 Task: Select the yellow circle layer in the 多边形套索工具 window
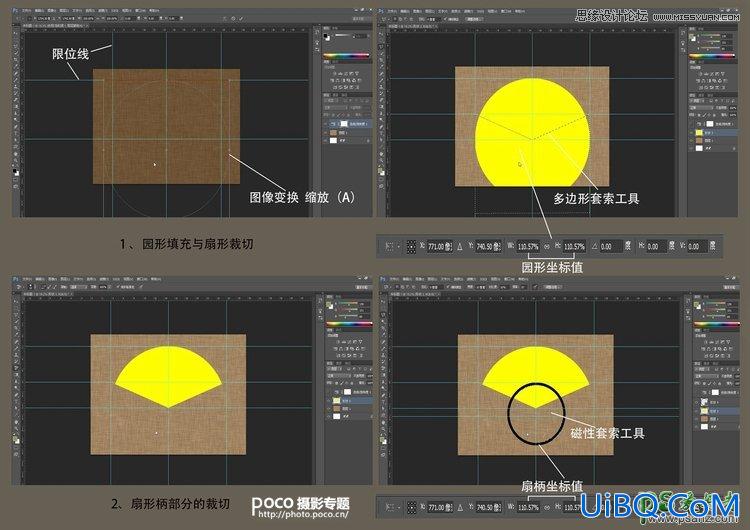(x=714, y=132)
